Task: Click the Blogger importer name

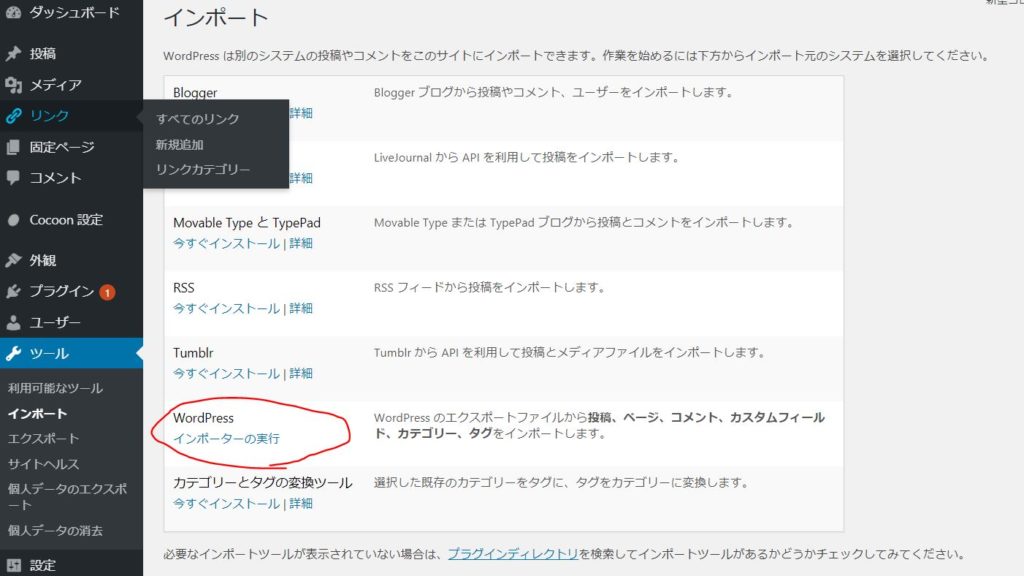Action: 195,93
